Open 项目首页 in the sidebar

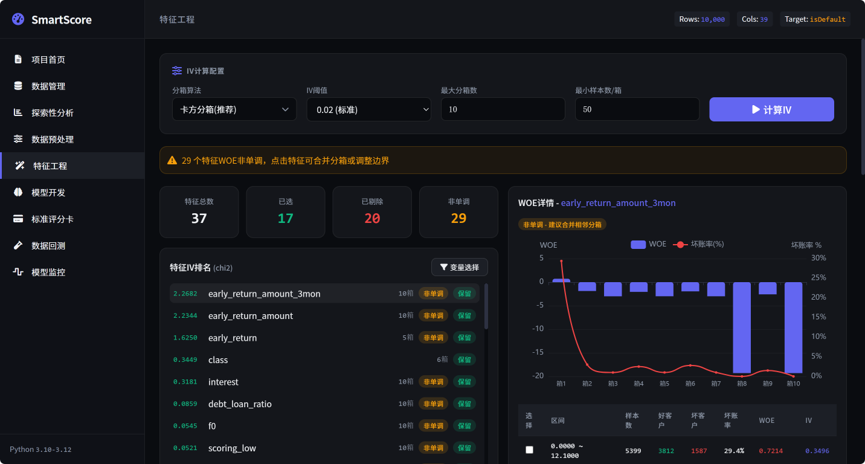(x=72, y=59)
